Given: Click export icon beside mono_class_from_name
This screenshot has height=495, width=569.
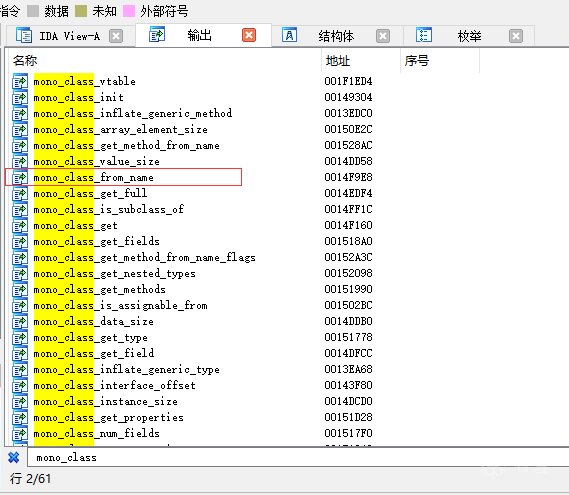Looking at the screenshot, I should 20,177.
